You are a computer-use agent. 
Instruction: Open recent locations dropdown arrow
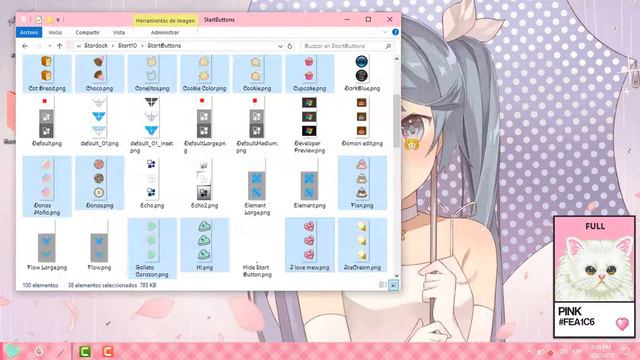[50, 46]
